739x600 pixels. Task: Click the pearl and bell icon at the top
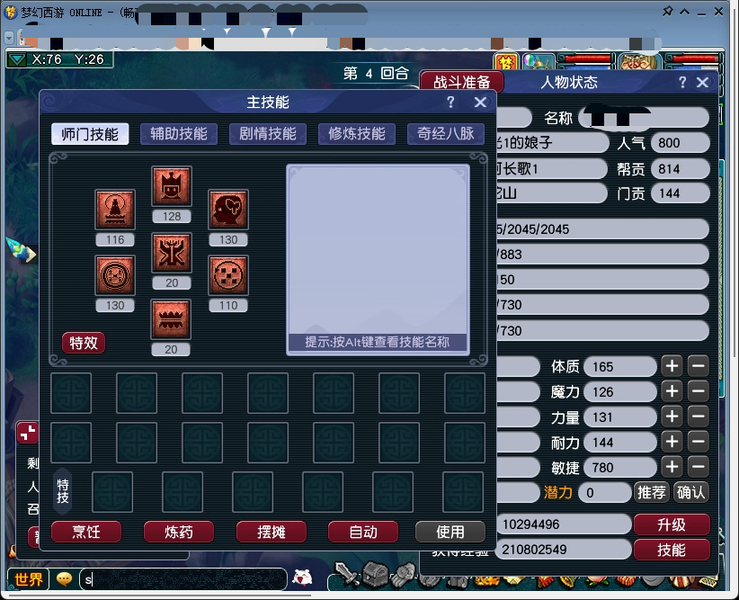[537, 61]
